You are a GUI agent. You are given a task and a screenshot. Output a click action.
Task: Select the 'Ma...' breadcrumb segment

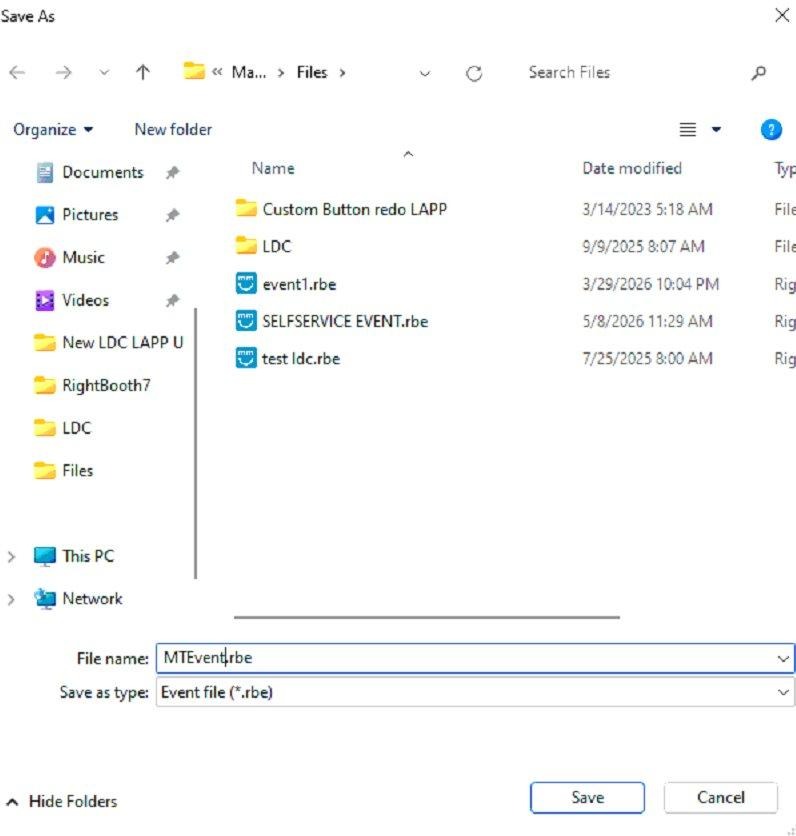point(249,73)
